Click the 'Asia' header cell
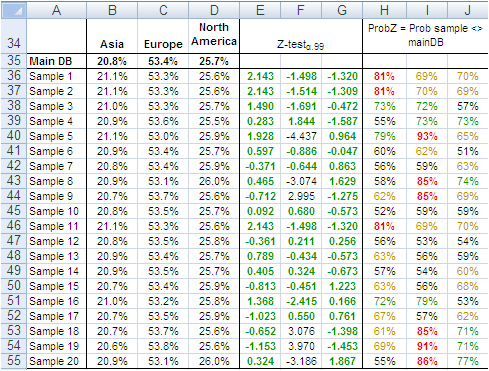 (x=112, y=36)
